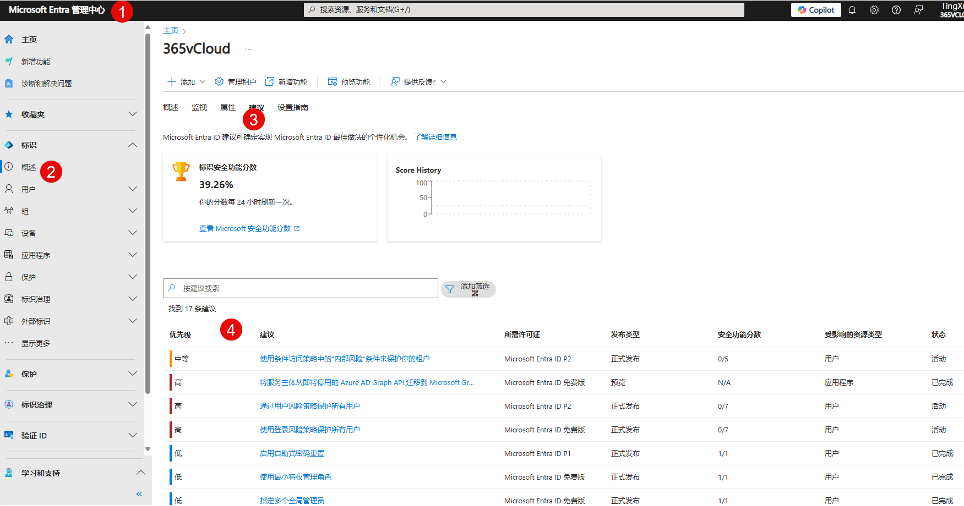Switch to the 监视 tab
The height and width of the screenshot is (506, 964).
[199, 108]
